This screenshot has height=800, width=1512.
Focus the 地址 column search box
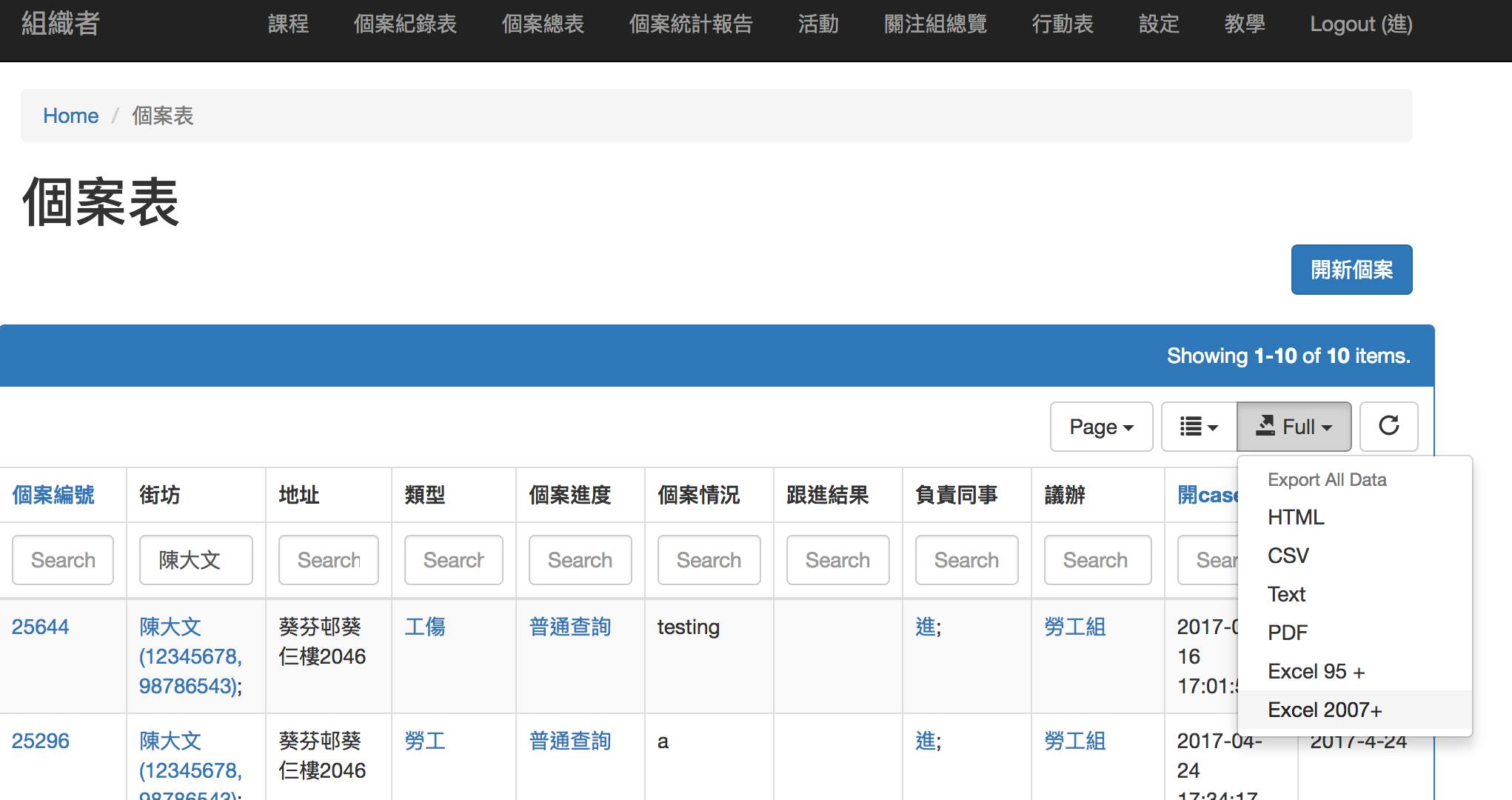point(328,560)
